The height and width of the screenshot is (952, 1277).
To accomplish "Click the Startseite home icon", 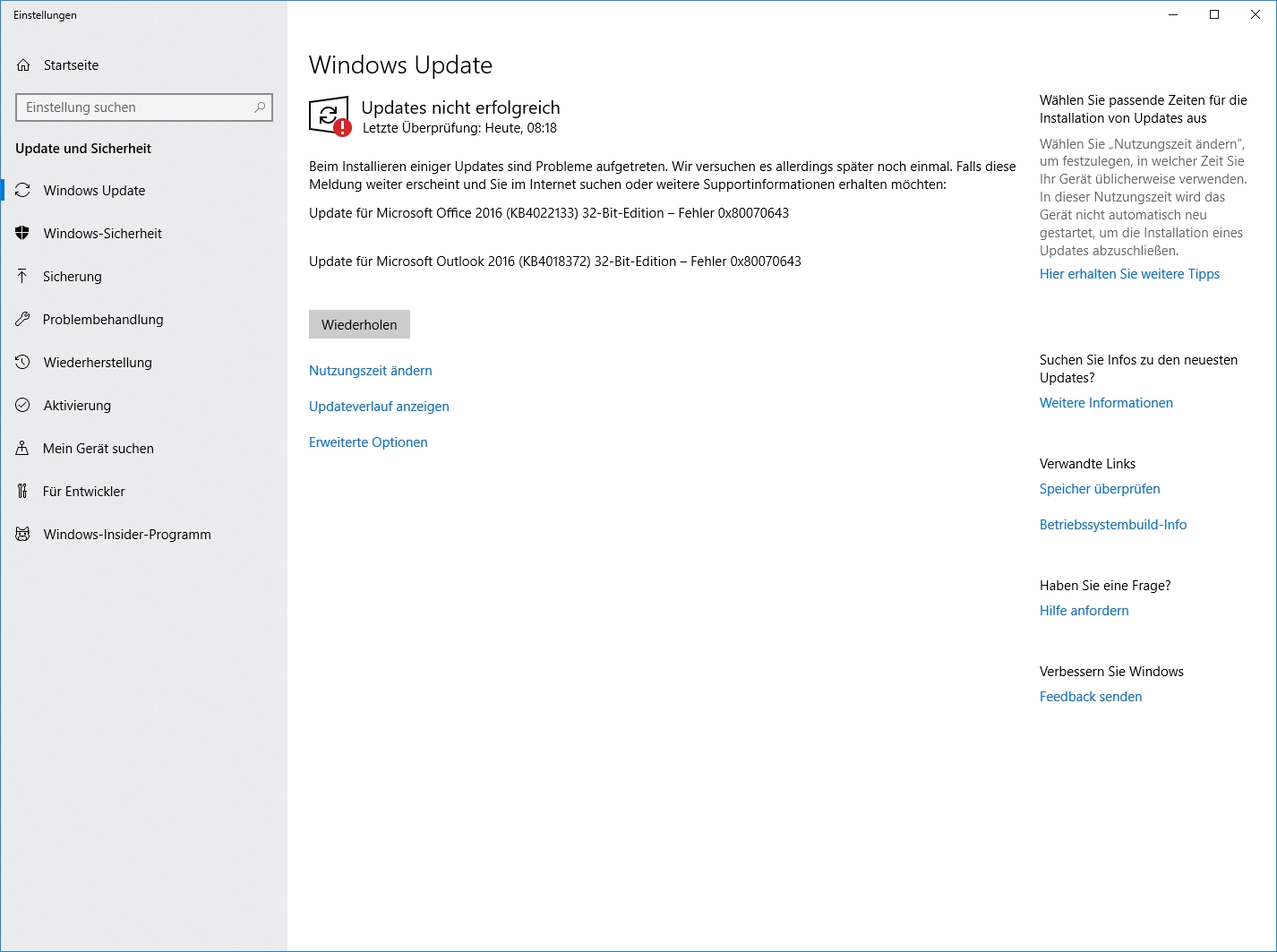I will (23, 65).
